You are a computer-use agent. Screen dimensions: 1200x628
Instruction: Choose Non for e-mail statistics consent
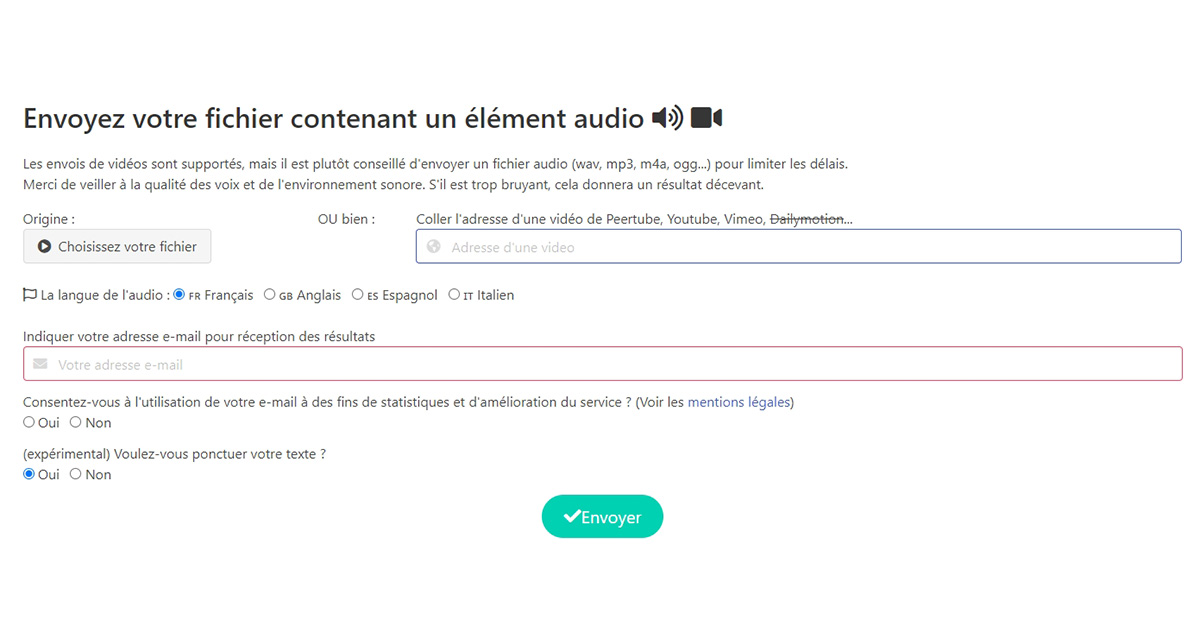click(x=76, y=422)
